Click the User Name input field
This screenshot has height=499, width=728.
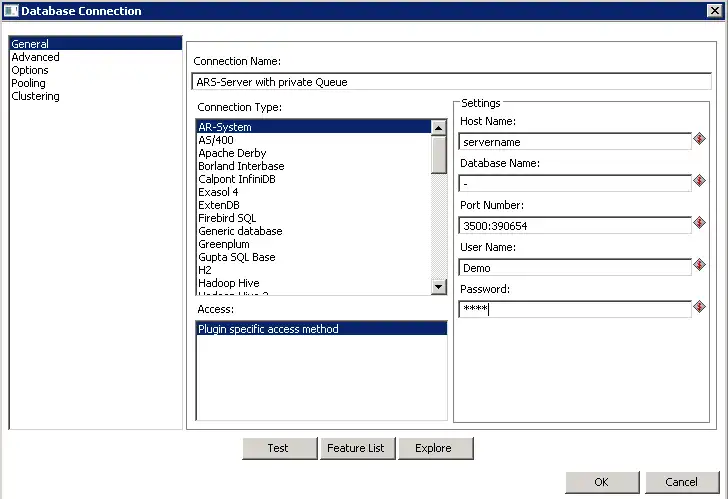[575, 267]
